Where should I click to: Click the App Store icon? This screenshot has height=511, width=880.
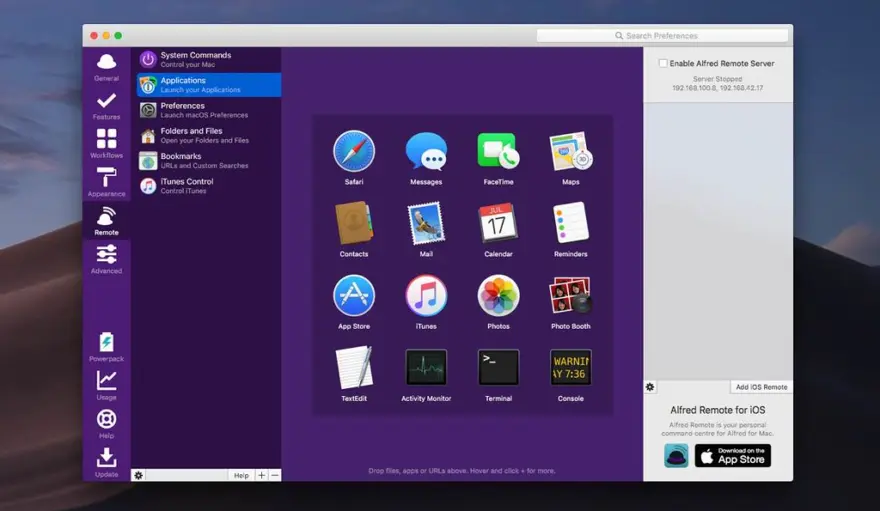[x=354, y=295]
